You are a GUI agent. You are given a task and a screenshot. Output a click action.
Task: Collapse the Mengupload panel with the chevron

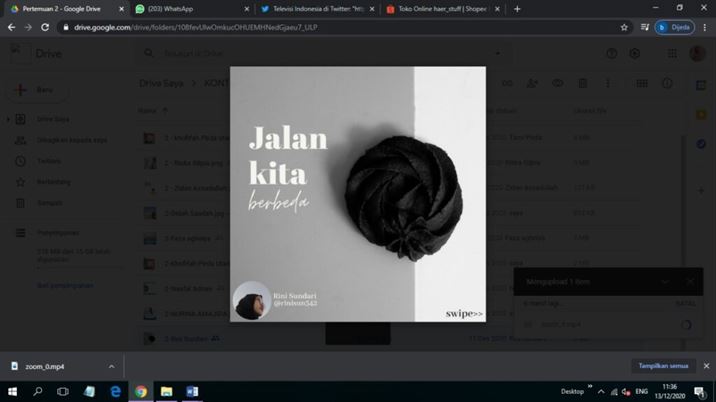(x=664, y=282)
